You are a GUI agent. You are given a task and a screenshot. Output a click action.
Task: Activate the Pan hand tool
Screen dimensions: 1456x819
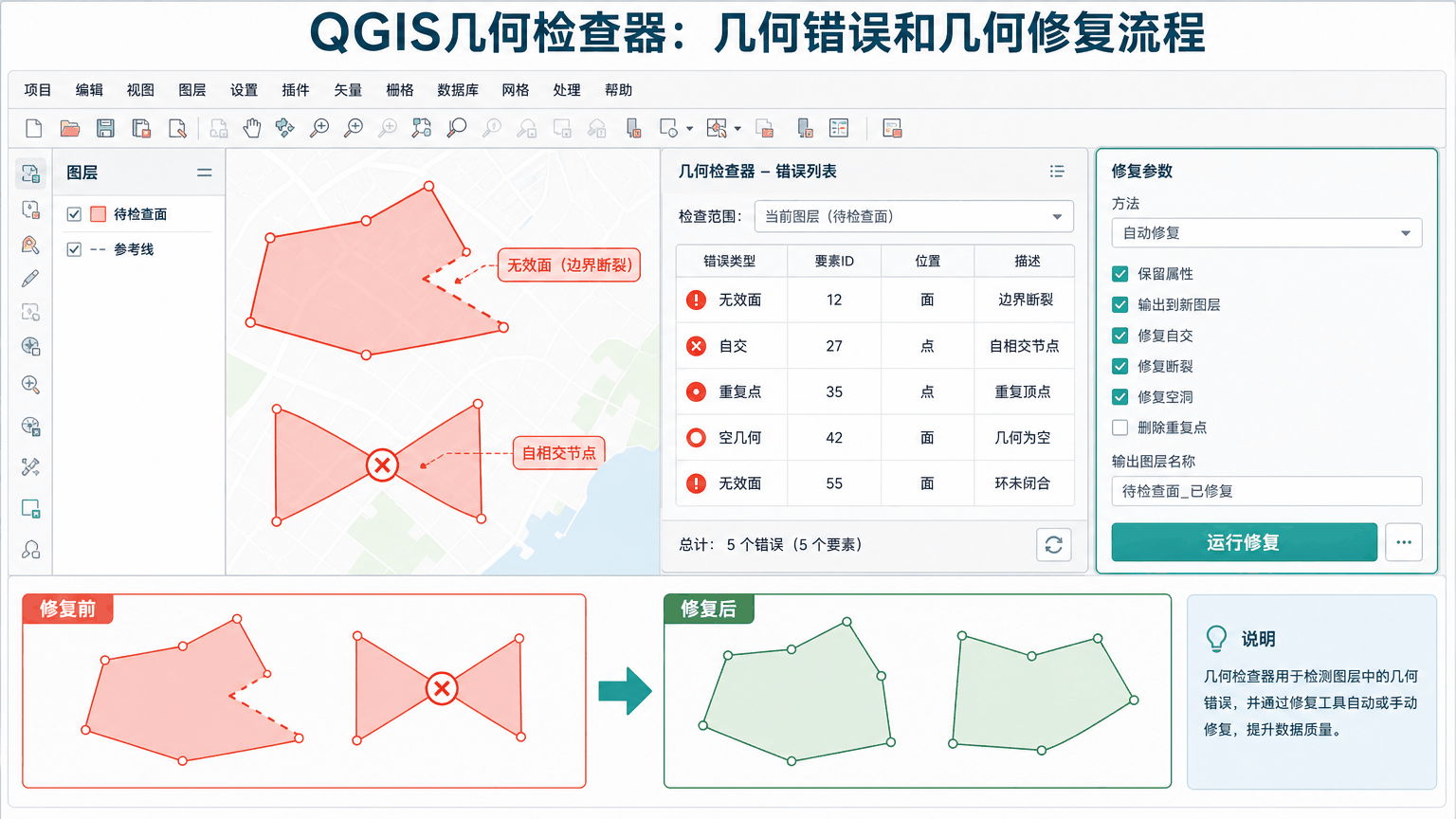251,128
